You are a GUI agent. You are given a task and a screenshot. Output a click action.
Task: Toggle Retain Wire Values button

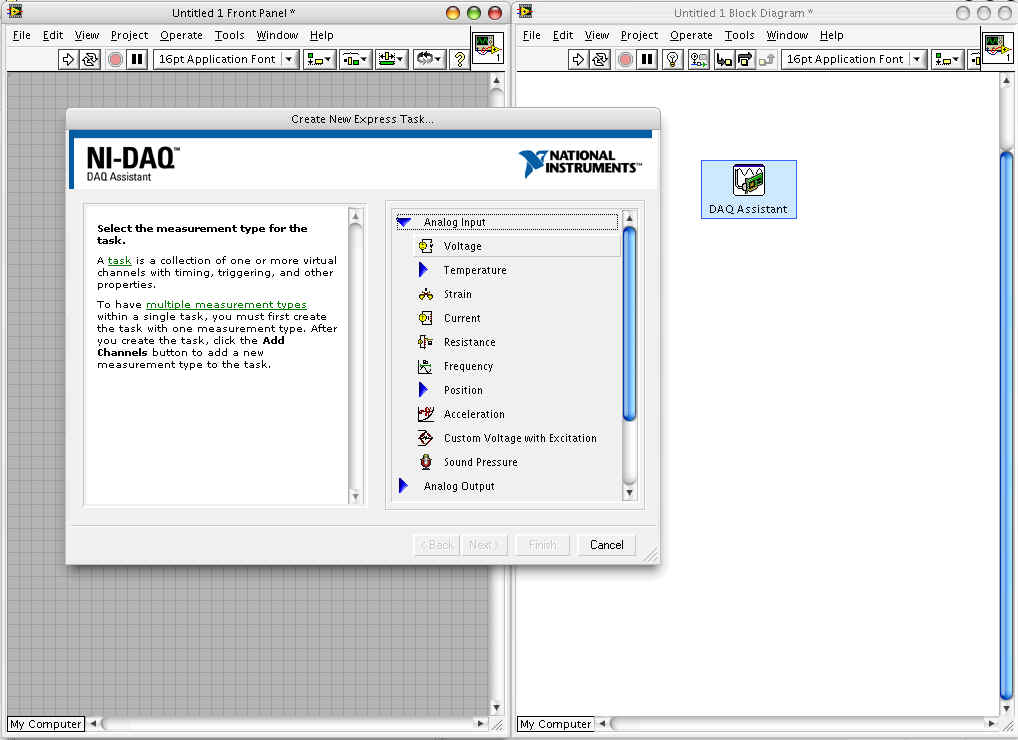point(699,59)
